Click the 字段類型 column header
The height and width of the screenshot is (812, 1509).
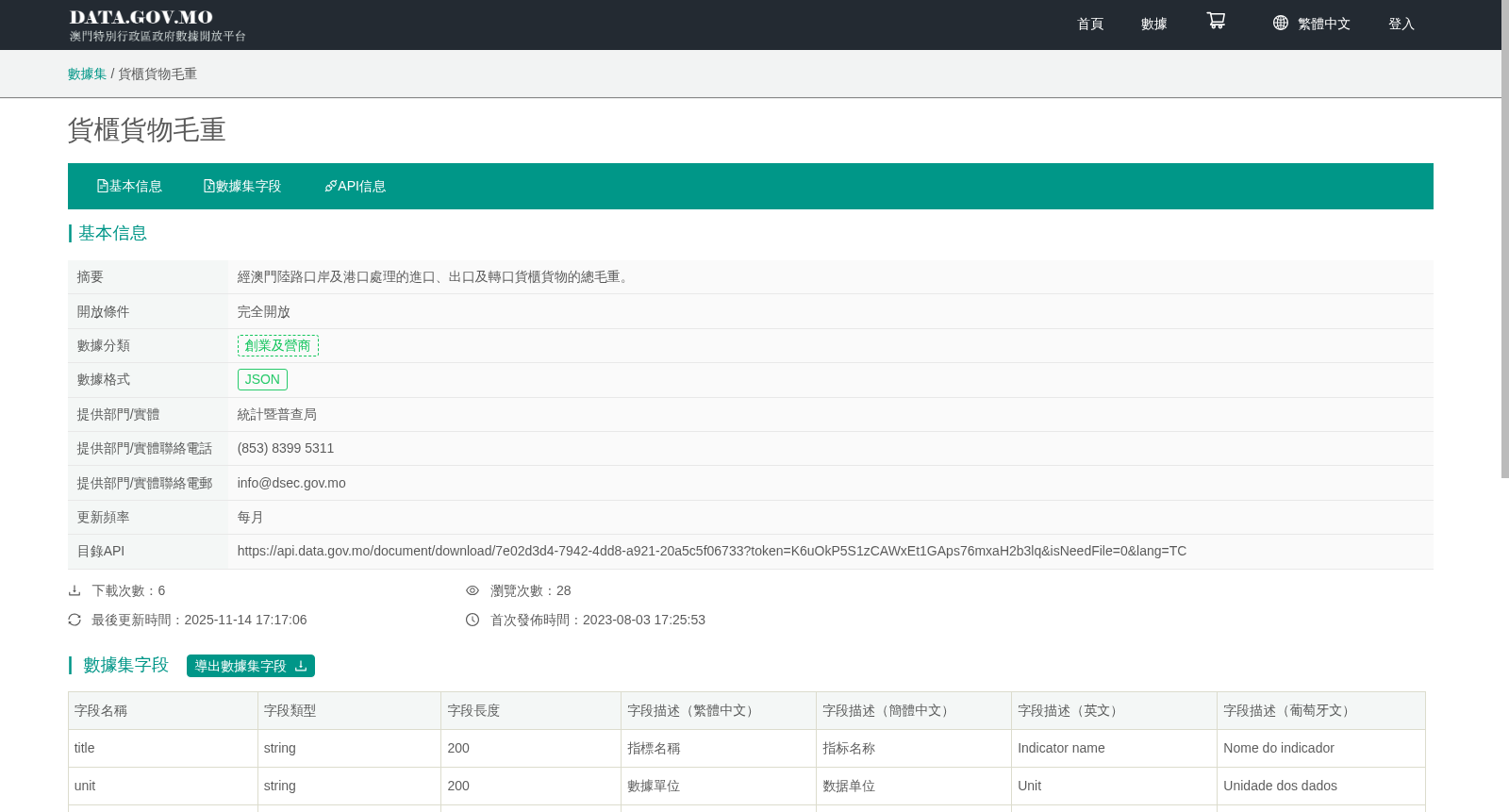click(x=350, y=711)
